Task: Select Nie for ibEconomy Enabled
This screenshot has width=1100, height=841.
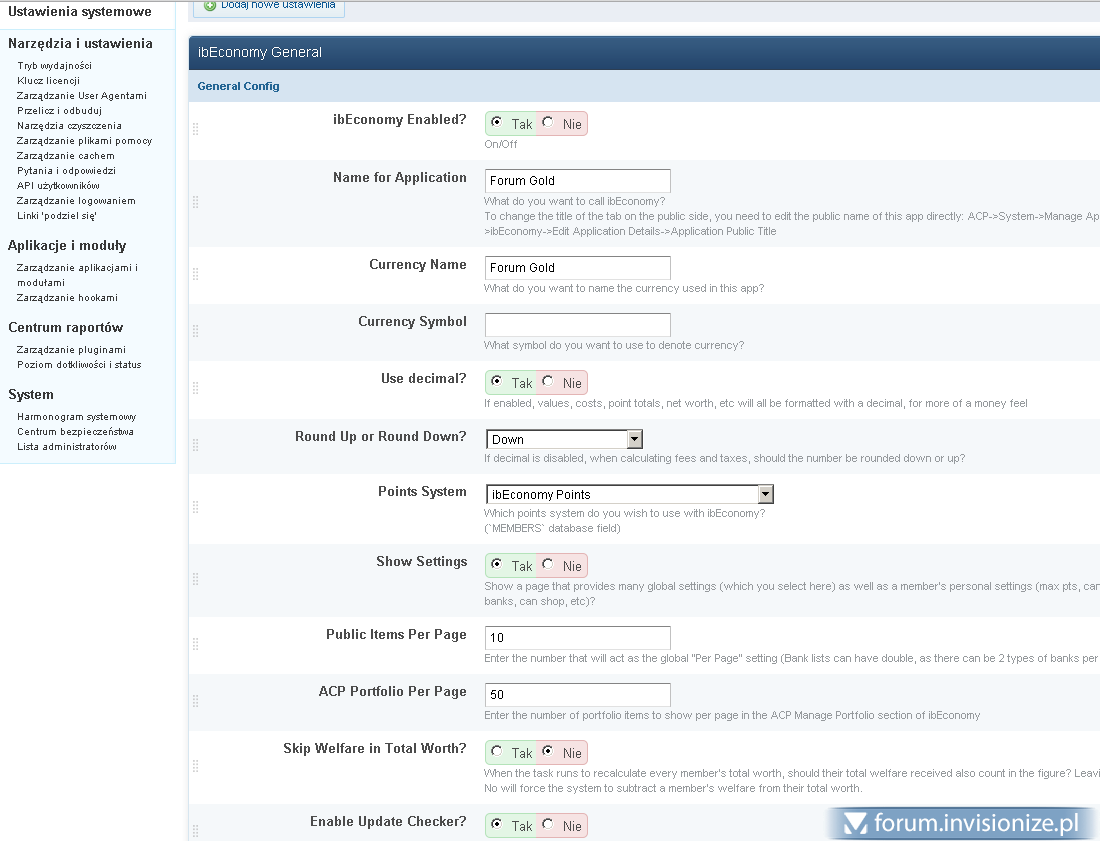Action: pyautogui.click(x=548, y=123)
